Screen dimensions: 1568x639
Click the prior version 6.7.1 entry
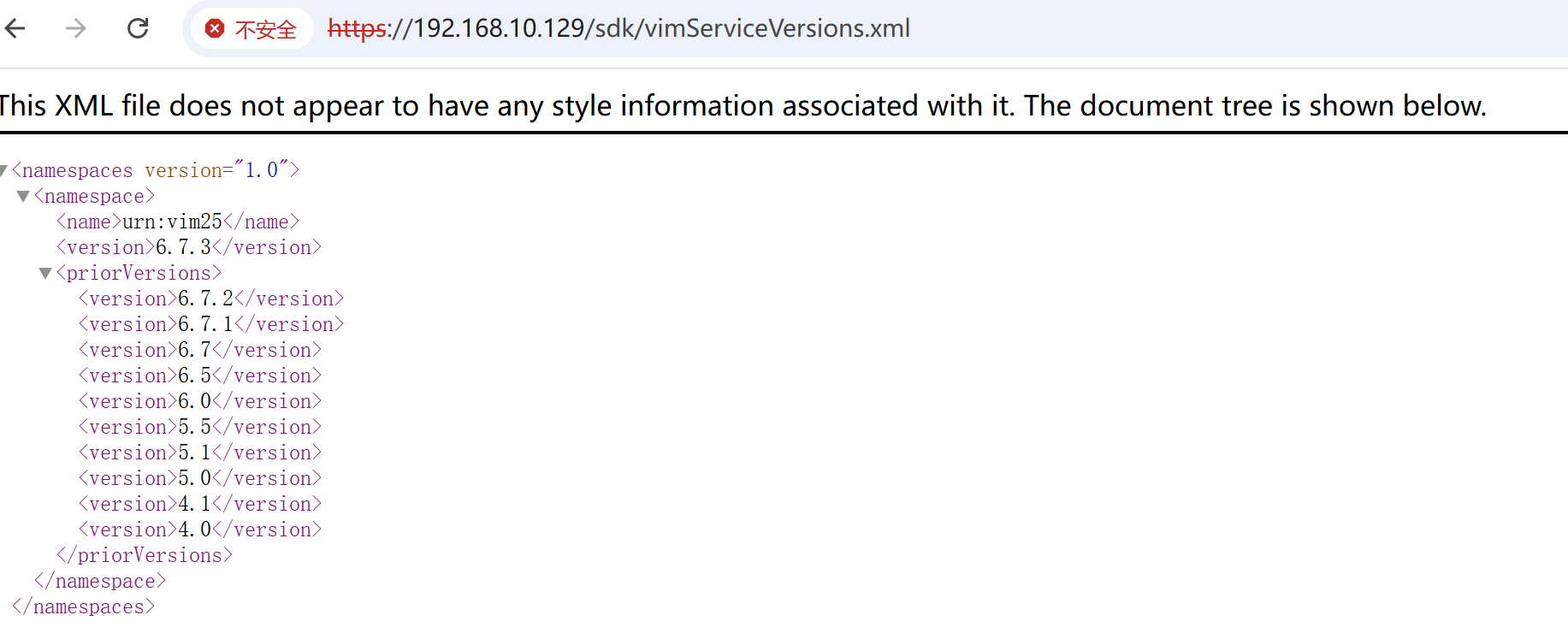coord(210,325)
